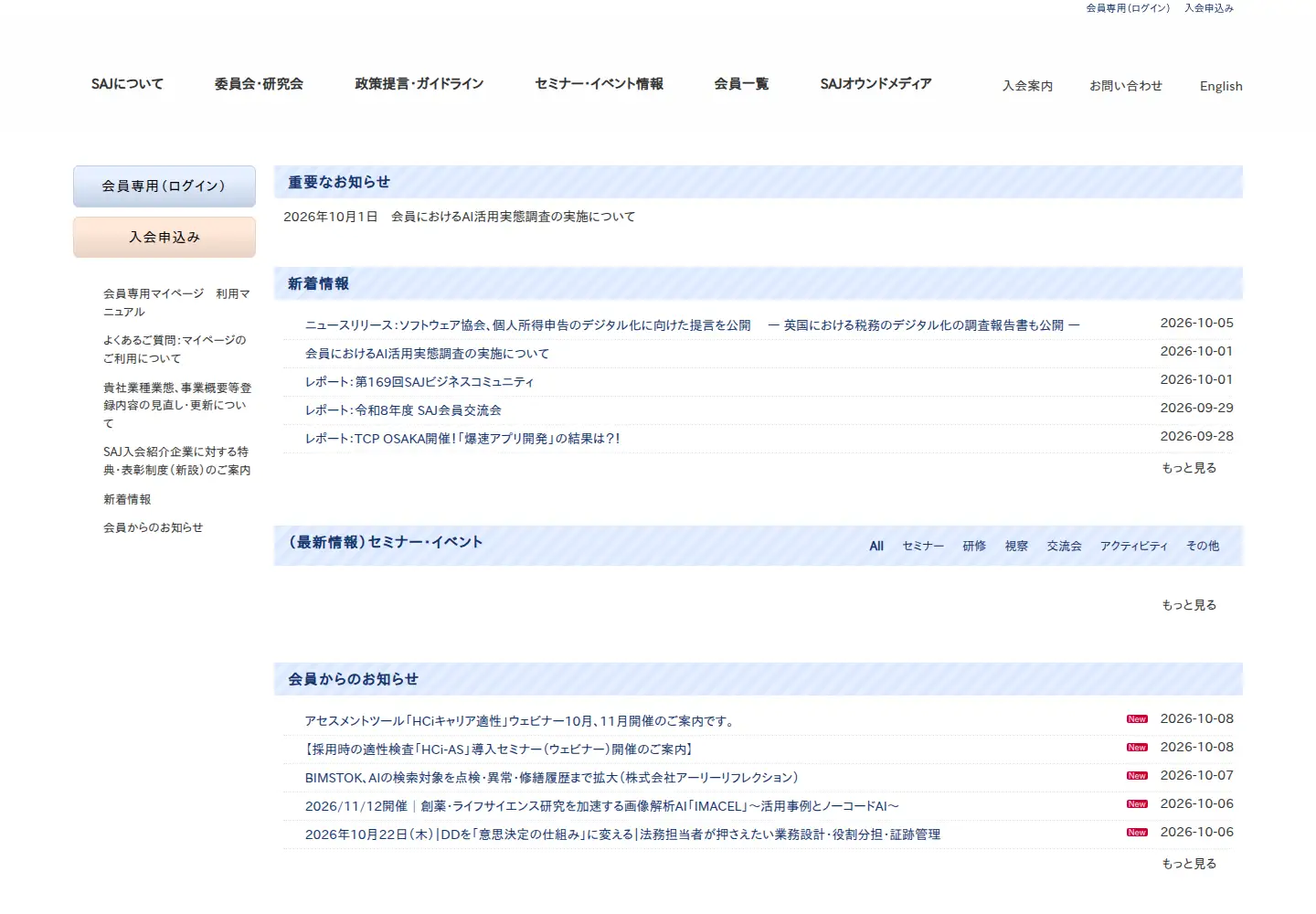Open the SAJについて menu
1316x914 pixels.
[x=127, y=84]
